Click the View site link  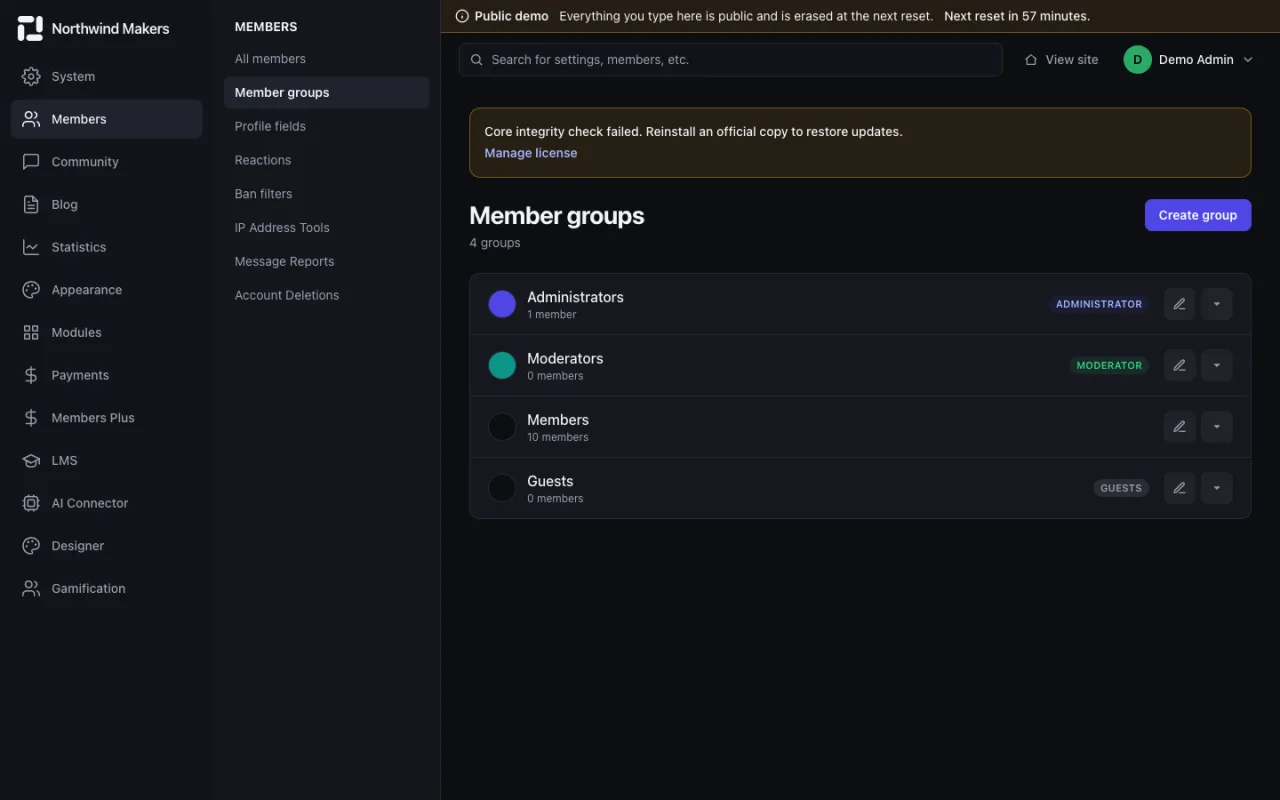(x=1061, y=60)
